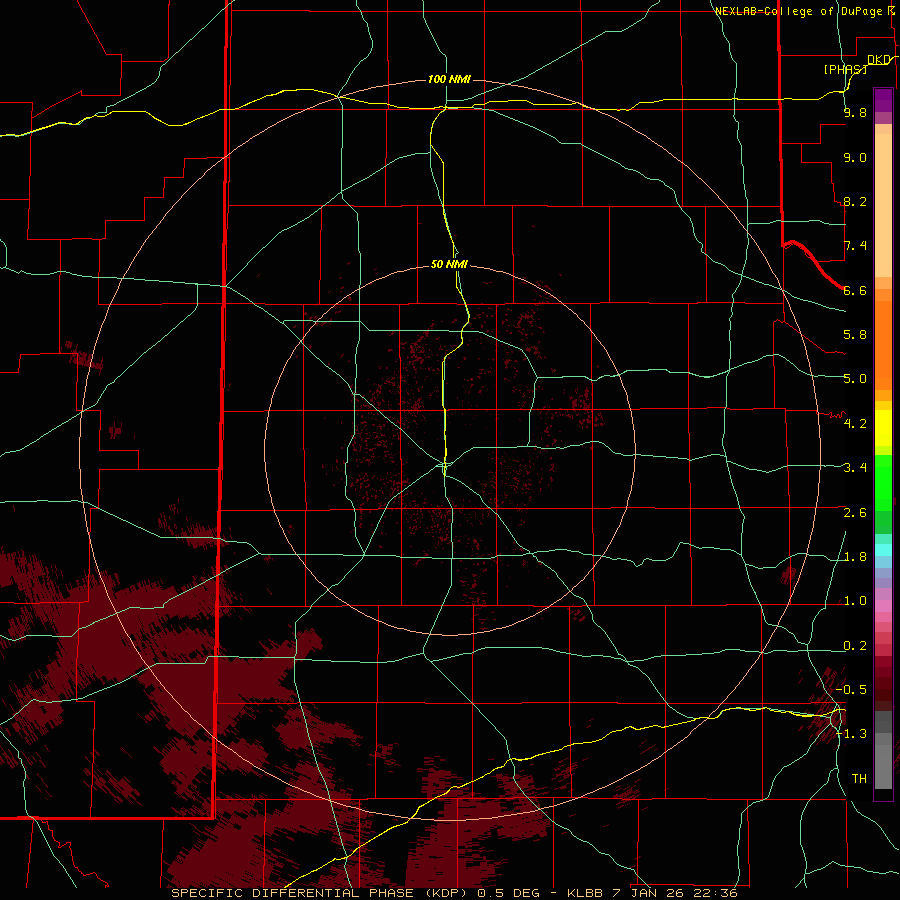Click the 5.8 color scale value

(855, 335)
